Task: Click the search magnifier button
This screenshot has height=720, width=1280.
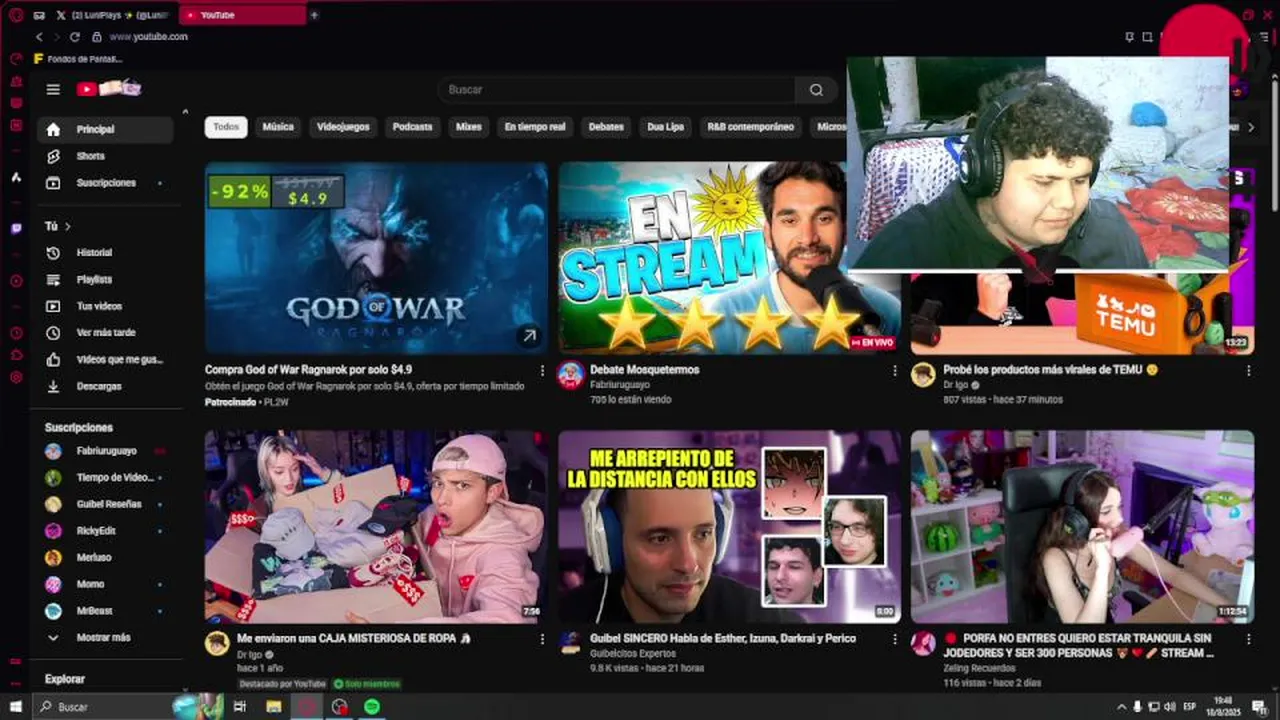Action: (816, 90)
